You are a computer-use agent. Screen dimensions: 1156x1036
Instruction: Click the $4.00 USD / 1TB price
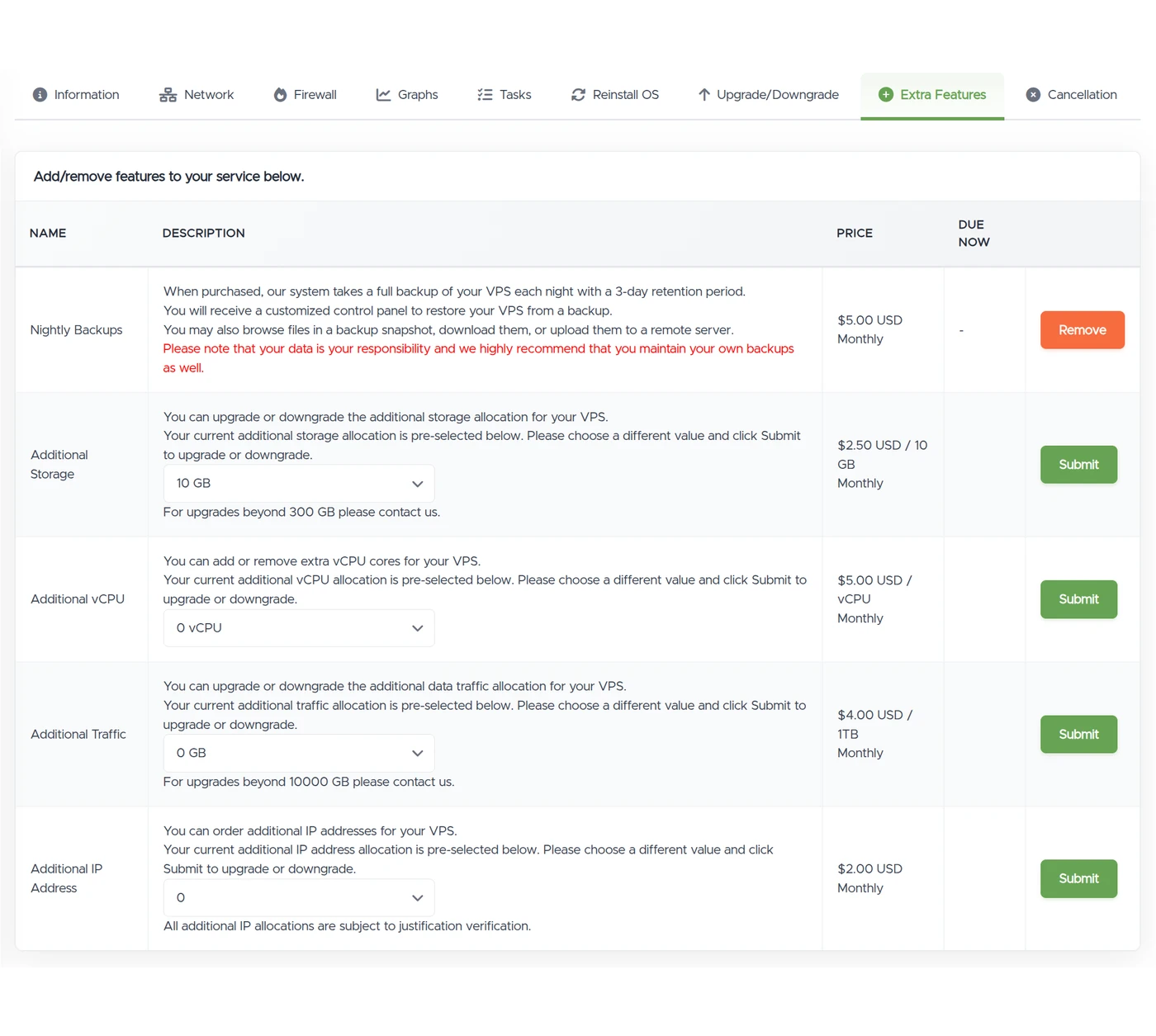(874, 735)
